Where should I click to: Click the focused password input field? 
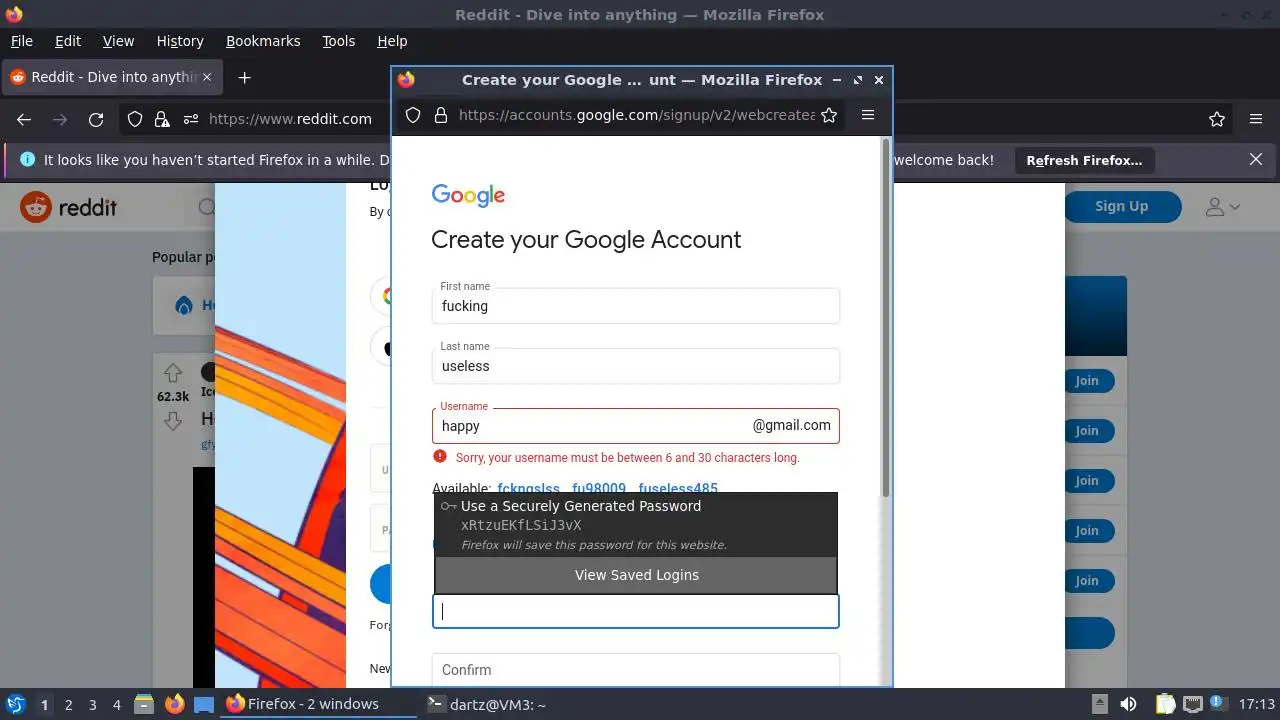point(635,611)
